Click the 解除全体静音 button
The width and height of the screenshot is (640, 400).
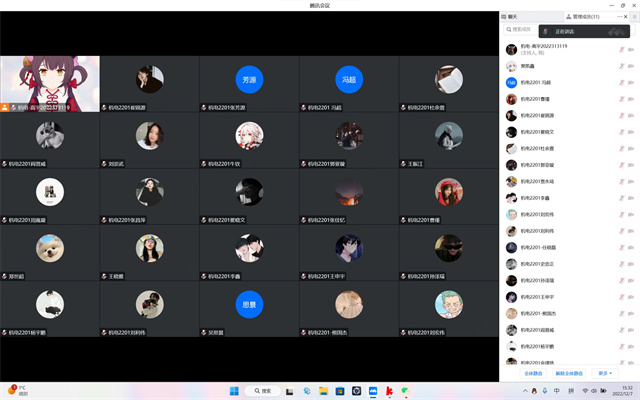[x=569, y=372]
